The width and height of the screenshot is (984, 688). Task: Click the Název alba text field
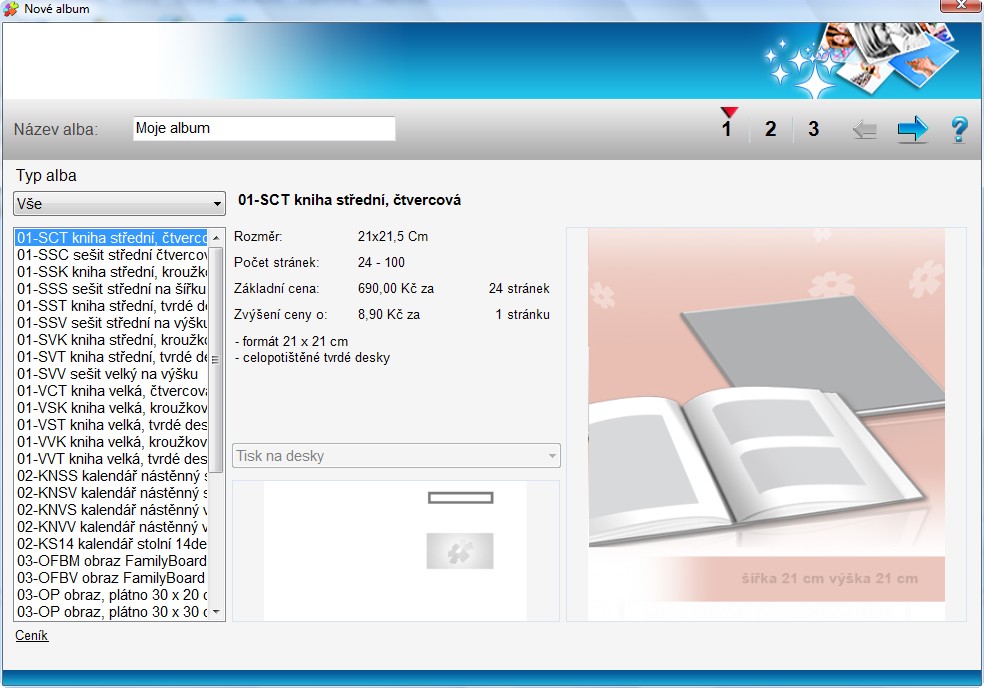pos(264,129)
